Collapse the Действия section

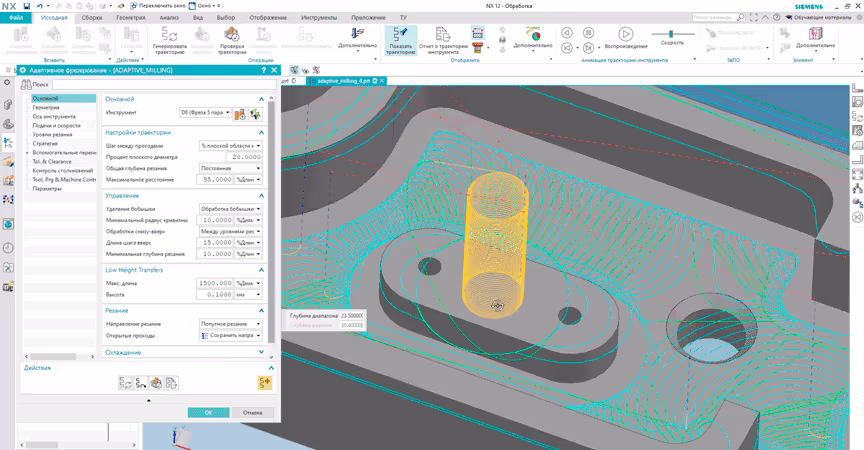271,367
